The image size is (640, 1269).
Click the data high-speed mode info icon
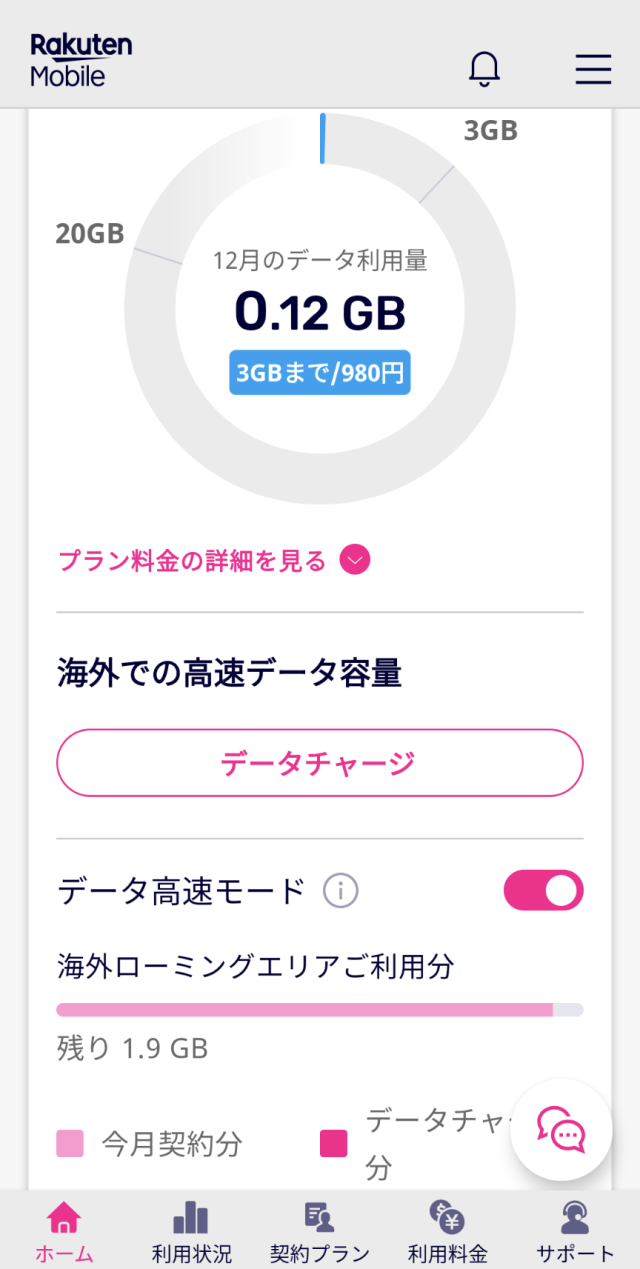[x=340, y=890]
